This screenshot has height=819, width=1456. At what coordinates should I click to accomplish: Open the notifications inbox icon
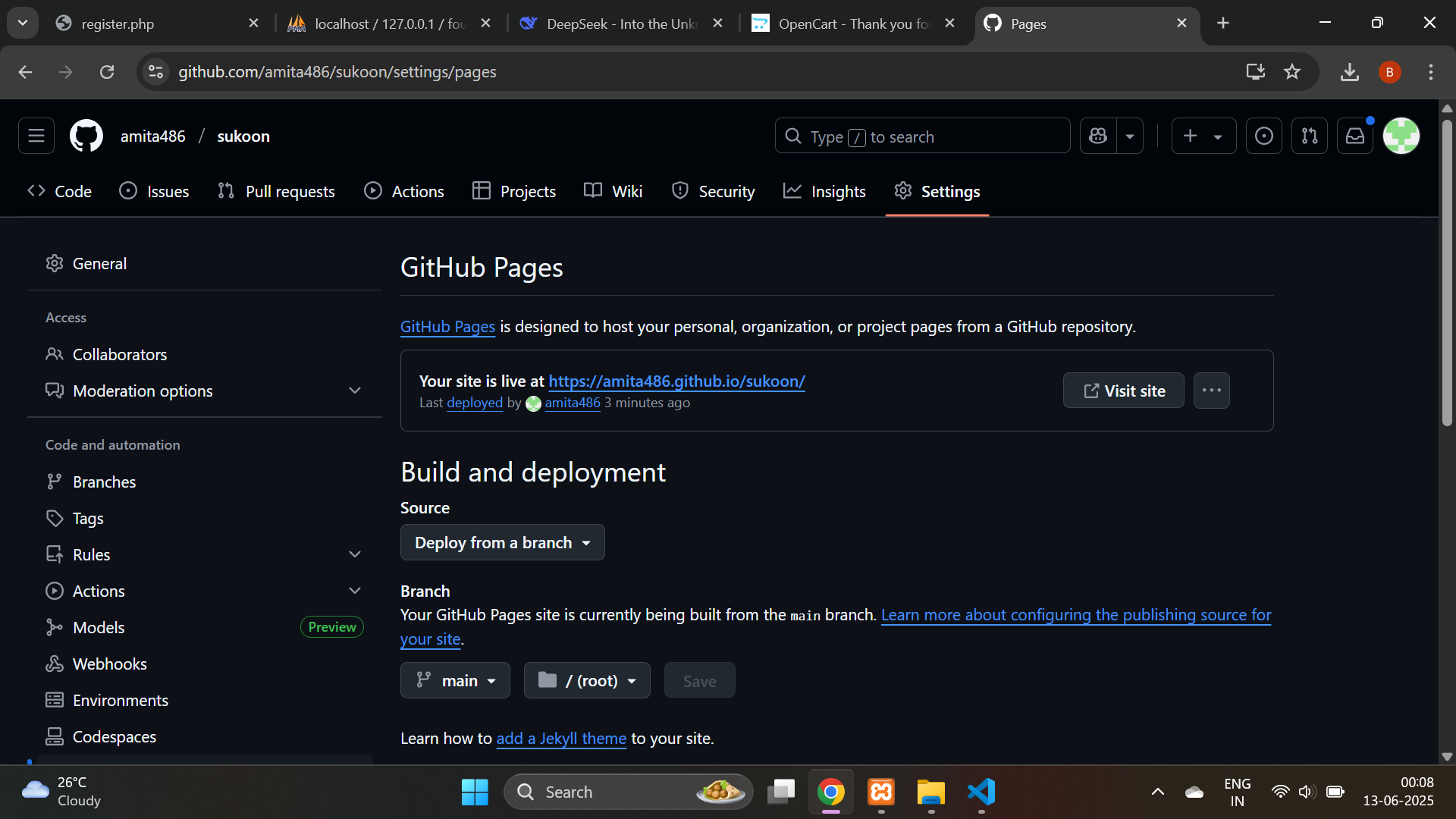pyautogui.click(x=1355, y=136)
